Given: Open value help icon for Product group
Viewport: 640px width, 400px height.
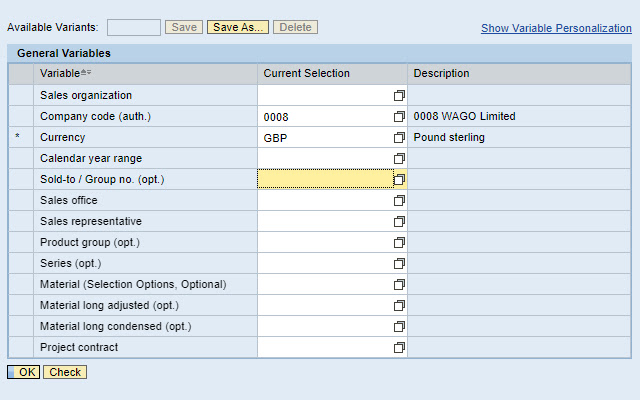Looking at the screenshot, I should pyautogui.click(x=399, y=243).
